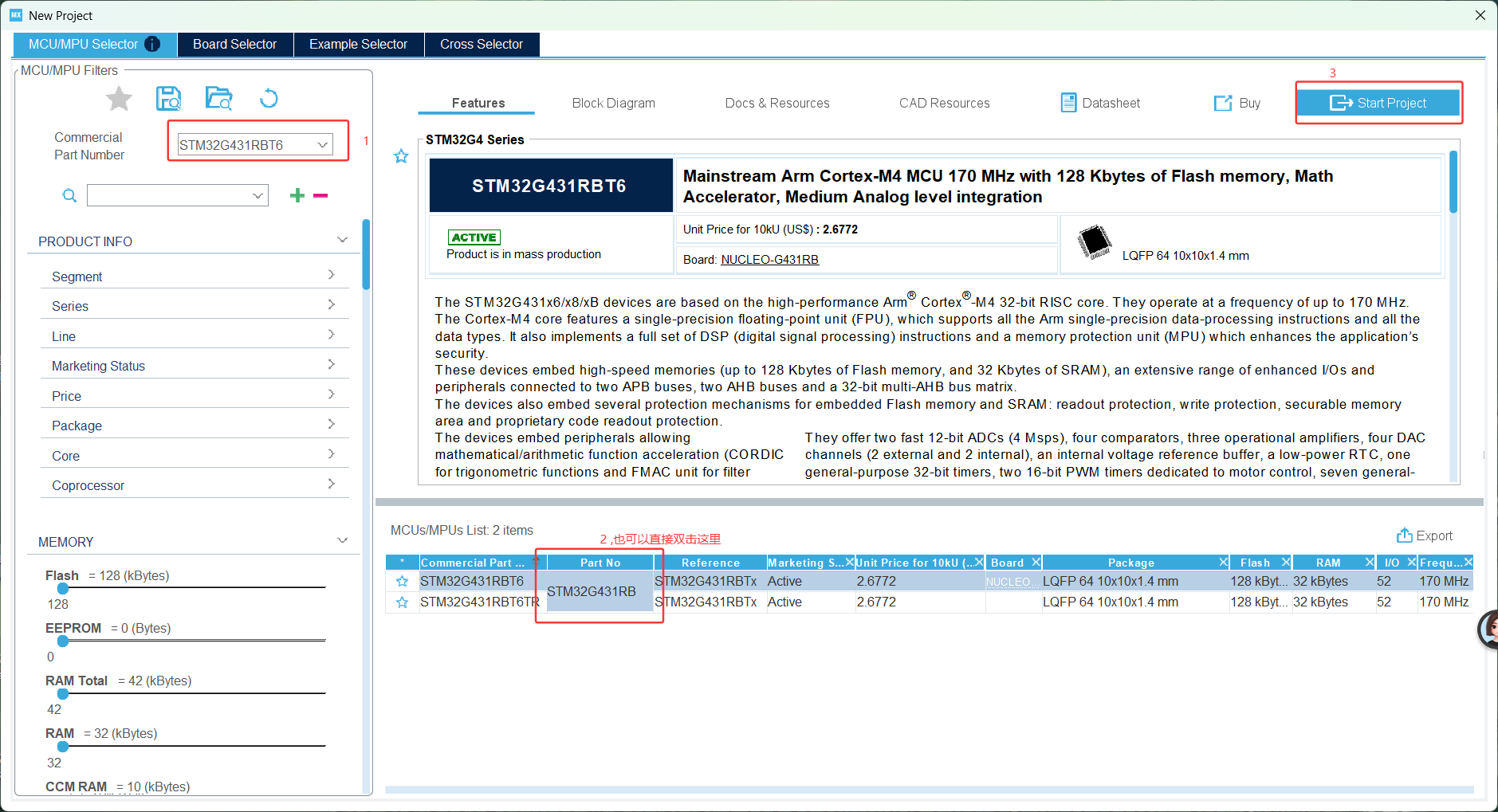Select STM32G431RBT6TR commercial part cell
This screenshot has height=812, width=1498.
click(480, 602)
